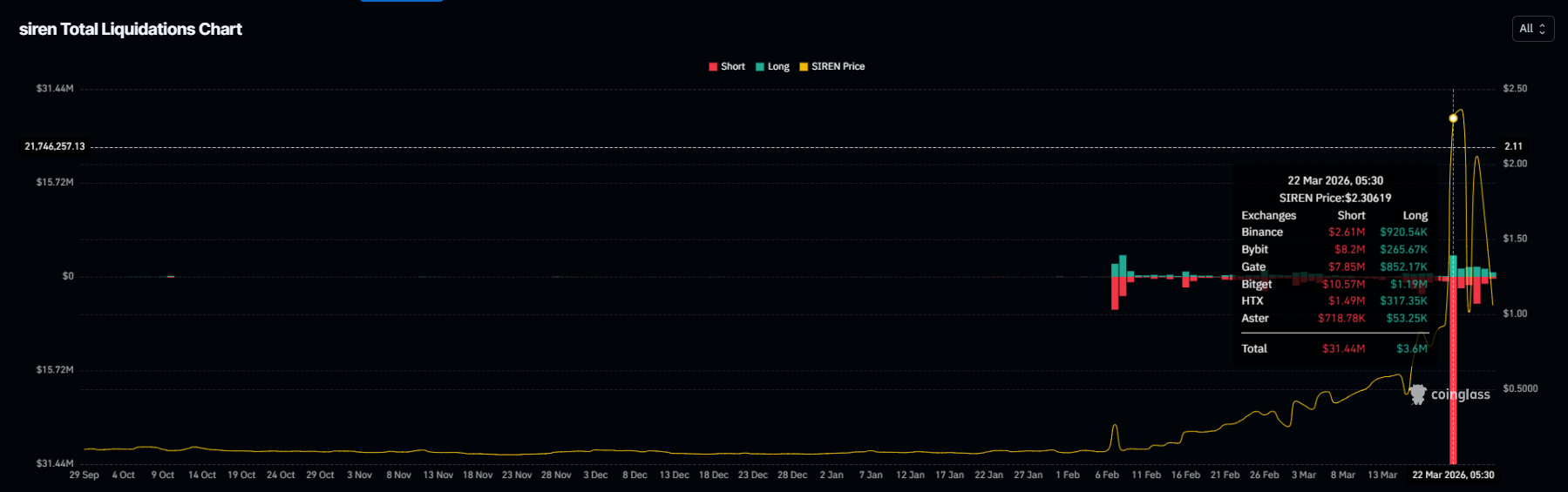Viewport: 1568px width, 492px height.
Task: Click the Bitget row in tooltip
Action: click(x=1334, y=284)
